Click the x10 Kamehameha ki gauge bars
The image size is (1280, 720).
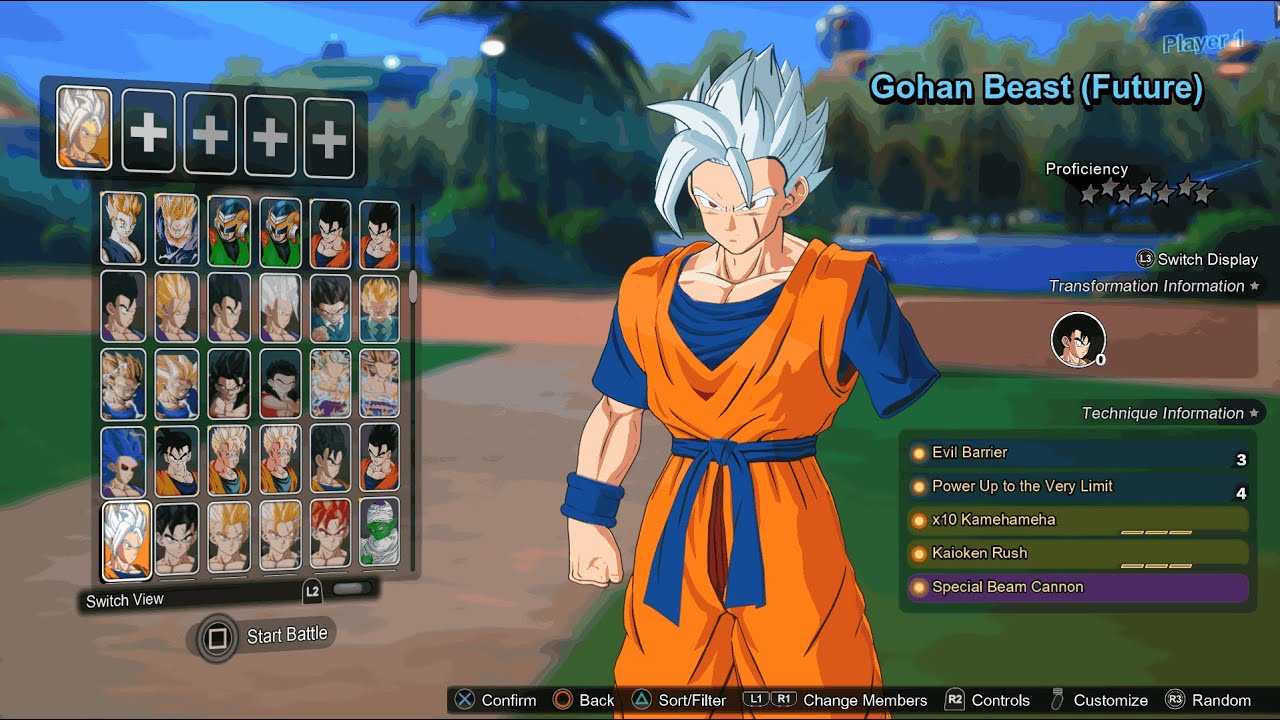pos(1157,532)
